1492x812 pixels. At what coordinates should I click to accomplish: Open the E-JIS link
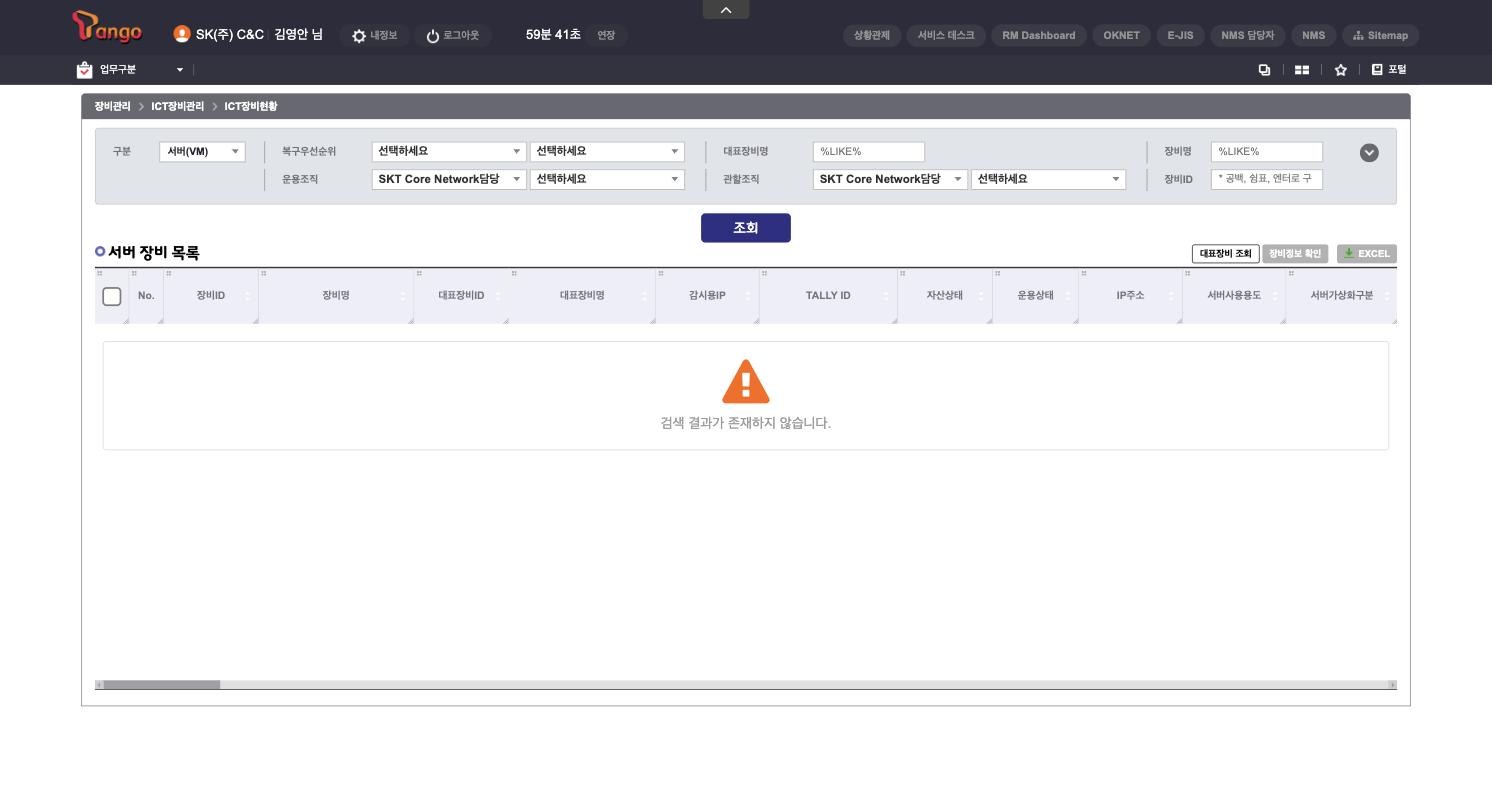[1180, 35]
